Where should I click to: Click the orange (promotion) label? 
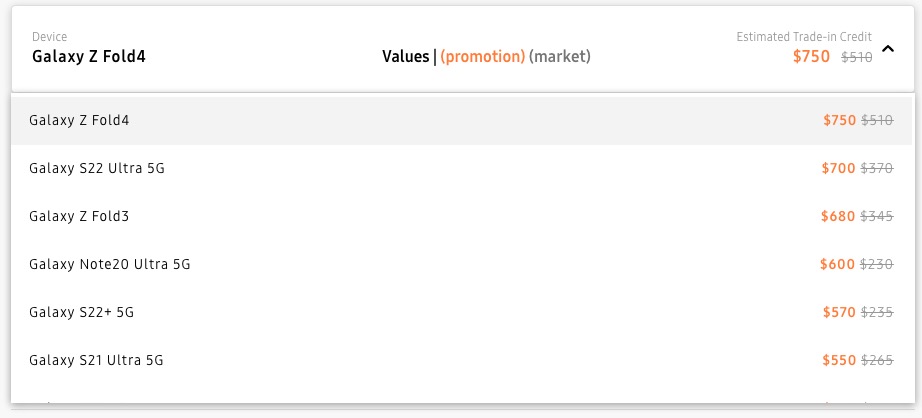pyautogui.click(x=482, y=57)
